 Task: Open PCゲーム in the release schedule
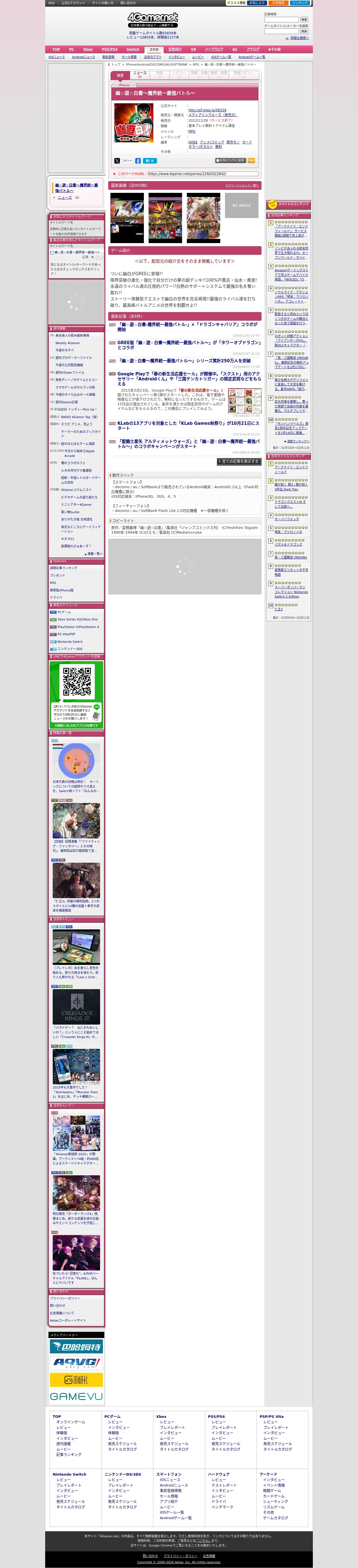pyautogui.click(x=64, y=612)
